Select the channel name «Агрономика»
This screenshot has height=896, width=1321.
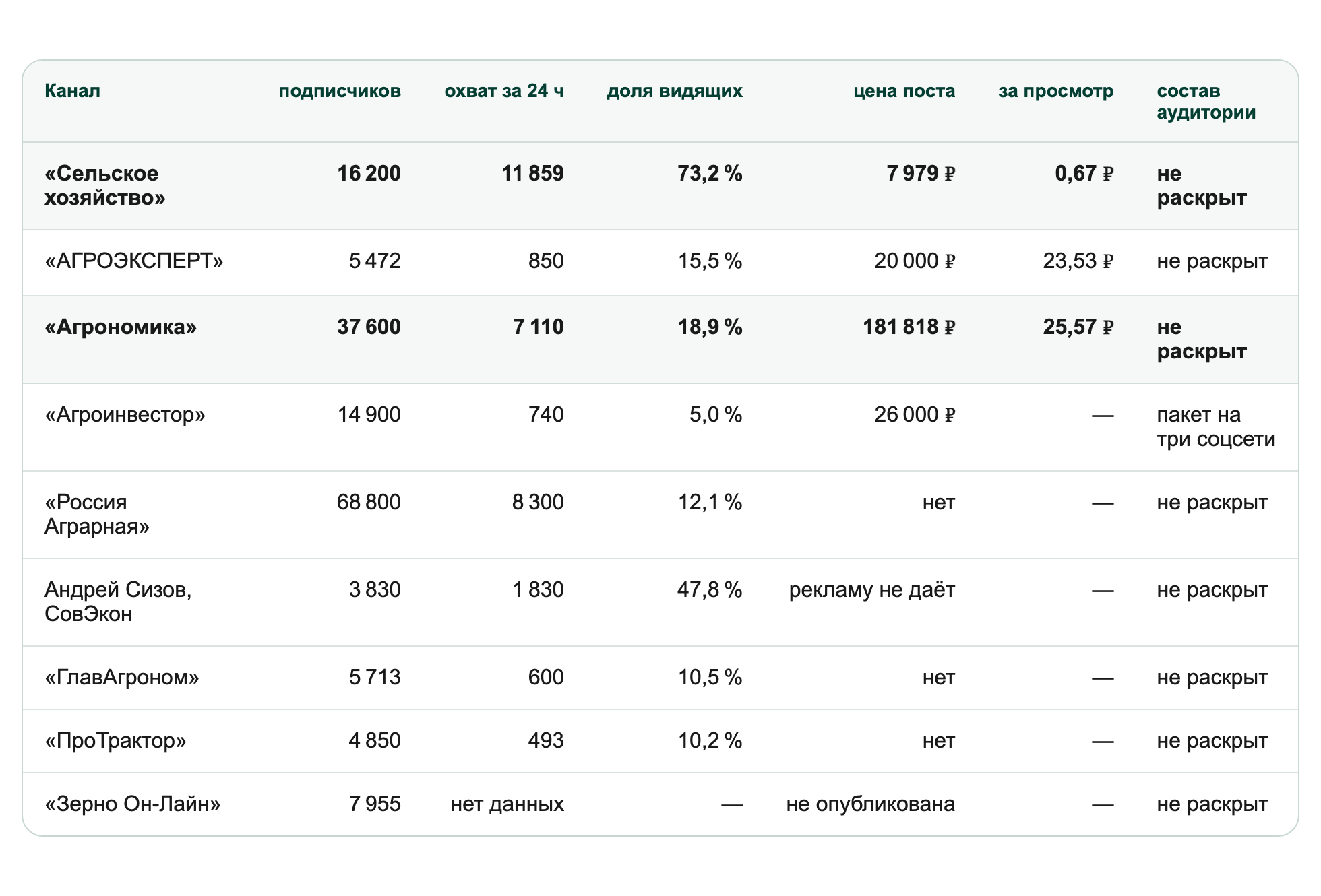point(121,327)
